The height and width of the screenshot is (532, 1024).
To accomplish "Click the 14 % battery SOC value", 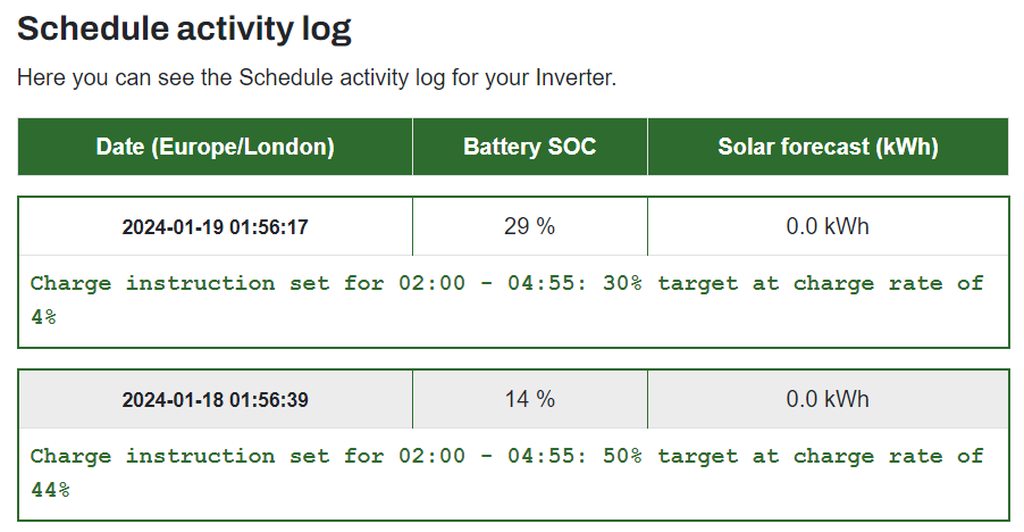I will (x=529, y=399).
